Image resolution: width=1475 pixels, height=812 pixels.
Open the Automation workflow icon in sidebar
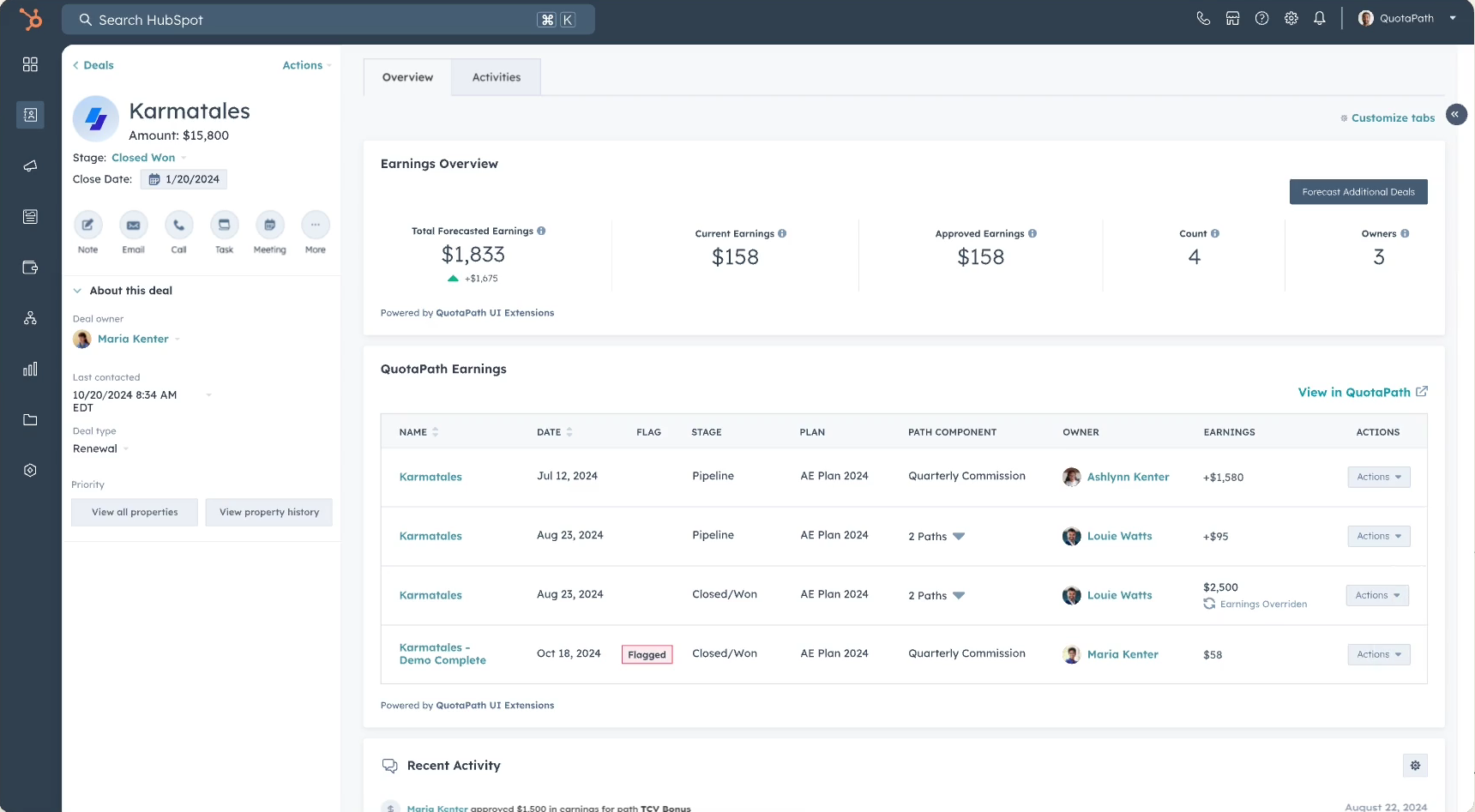(30, 318)
